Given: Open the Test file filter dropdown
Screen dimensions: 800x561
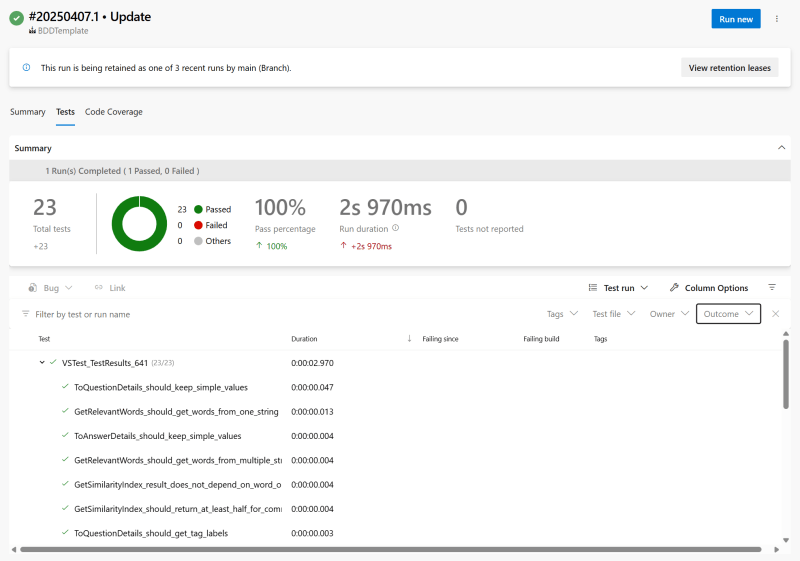Looking at the screenshot, I should click(613, 314).
